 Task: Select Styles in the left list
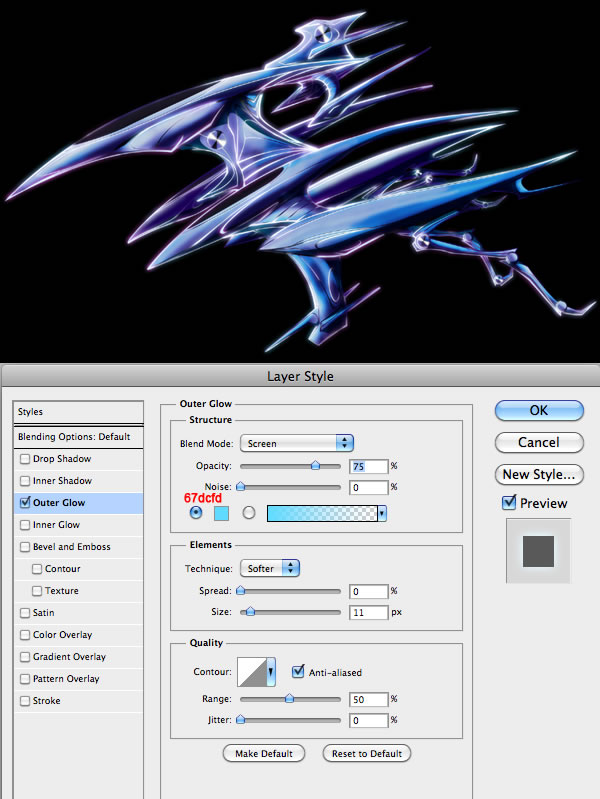click(x=79, y=412)
